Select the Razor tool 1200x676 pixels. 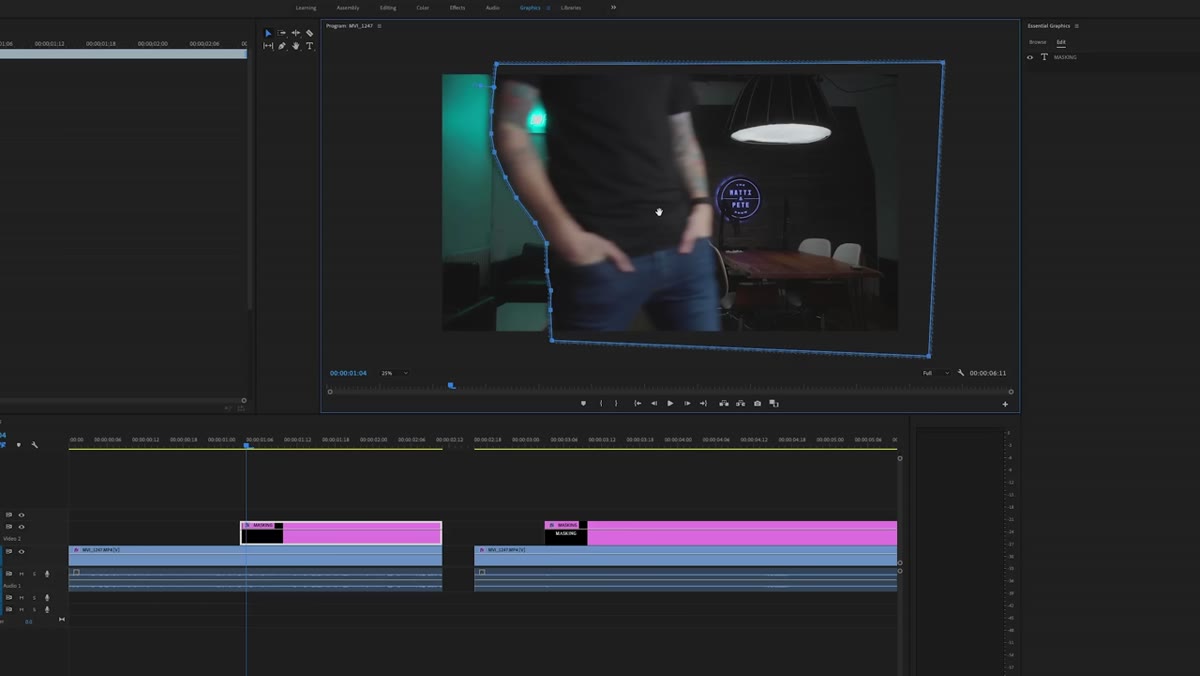(x=310, y=33)
